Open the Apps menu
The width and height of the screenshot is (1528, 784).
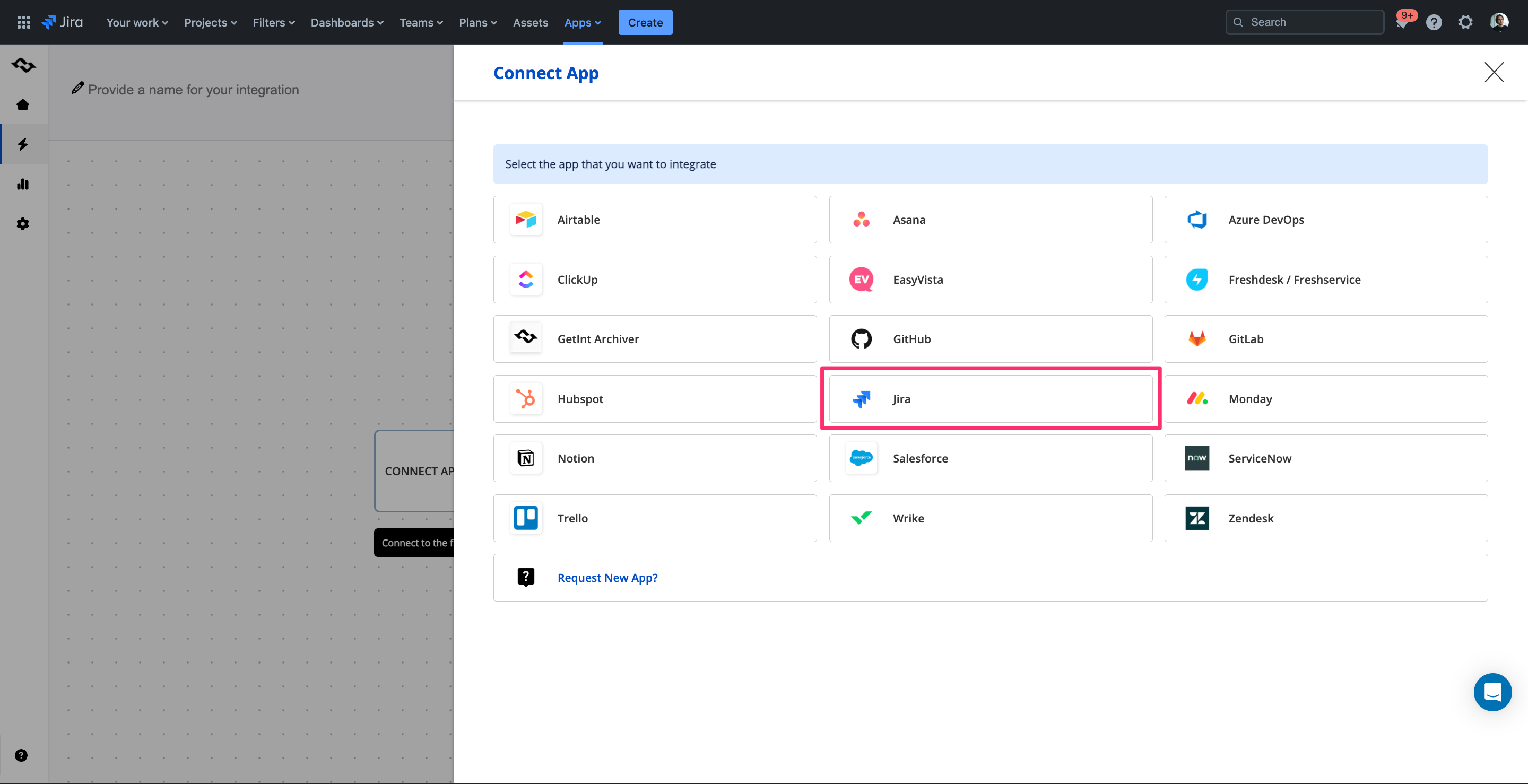[x=582, y=22]
